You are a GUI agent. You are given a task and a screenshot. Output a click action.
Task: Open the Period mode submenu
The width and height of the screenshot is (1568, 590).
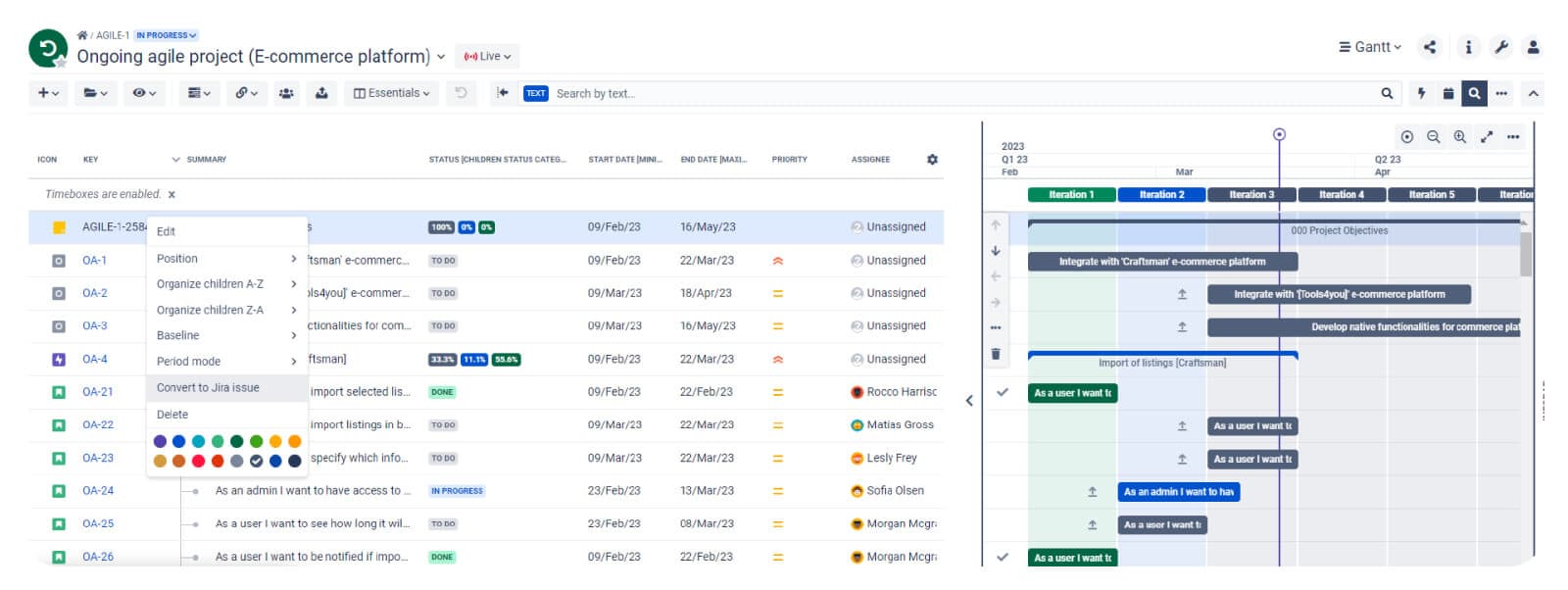pos(227,362)
